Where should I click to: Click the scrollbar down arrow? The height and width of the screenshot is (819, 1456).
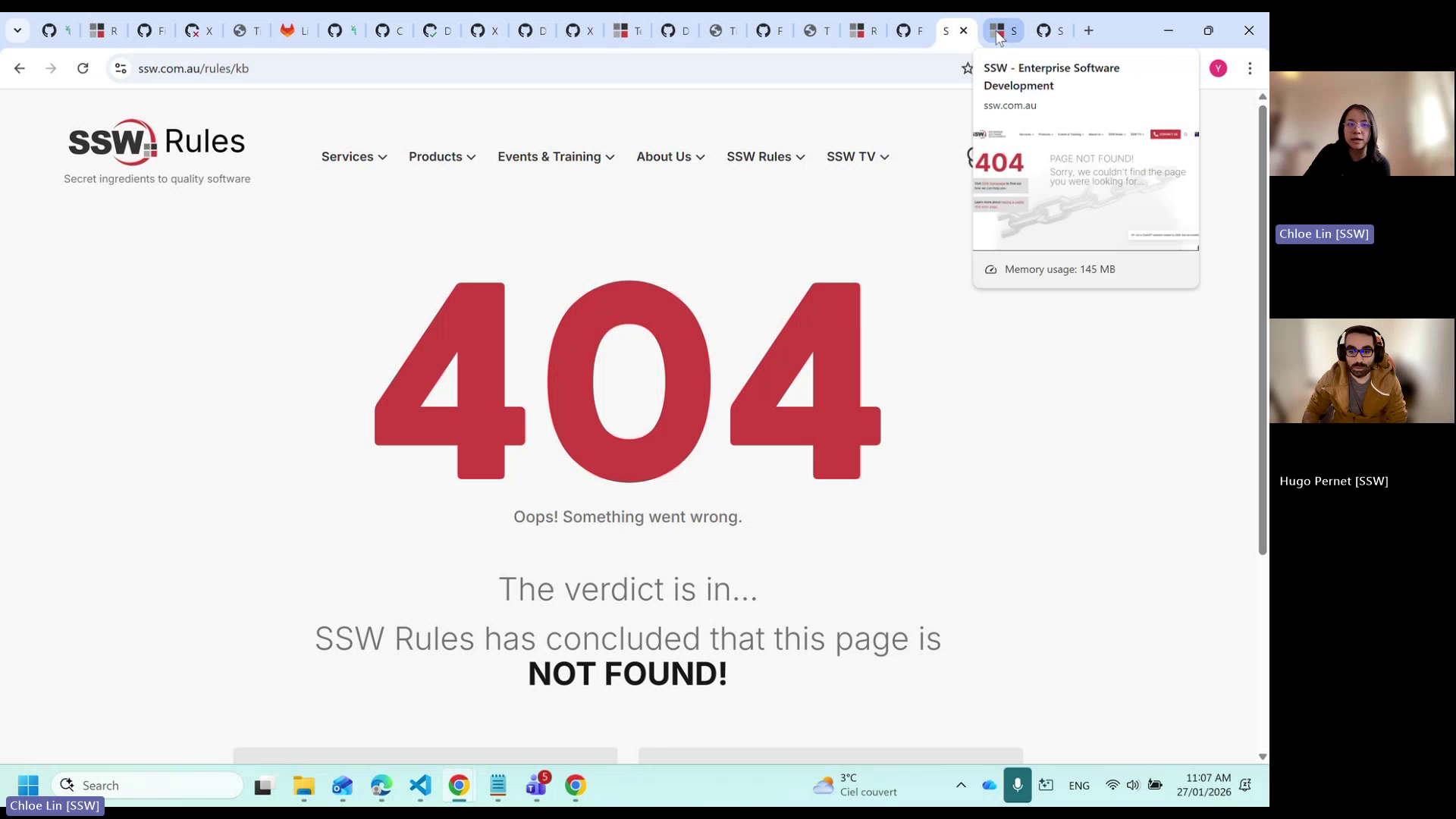tap(1263, 757)
